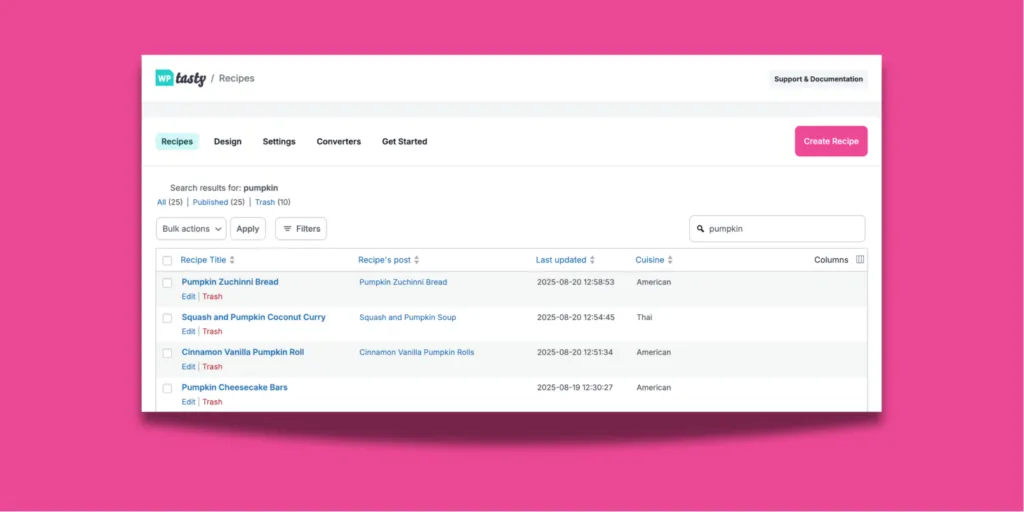The width and height of the screenshot is (1024, 512).
Task: Open Support & Documentation
Action: (x=818, y=79)
